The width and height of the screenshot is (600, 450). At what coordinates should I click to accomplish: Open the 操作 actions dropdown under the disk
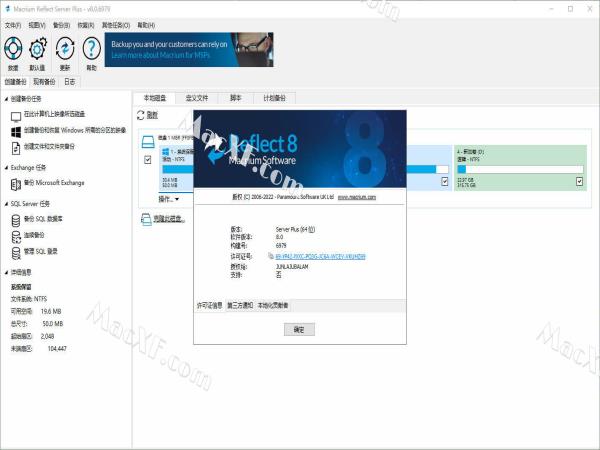point(169,199)
